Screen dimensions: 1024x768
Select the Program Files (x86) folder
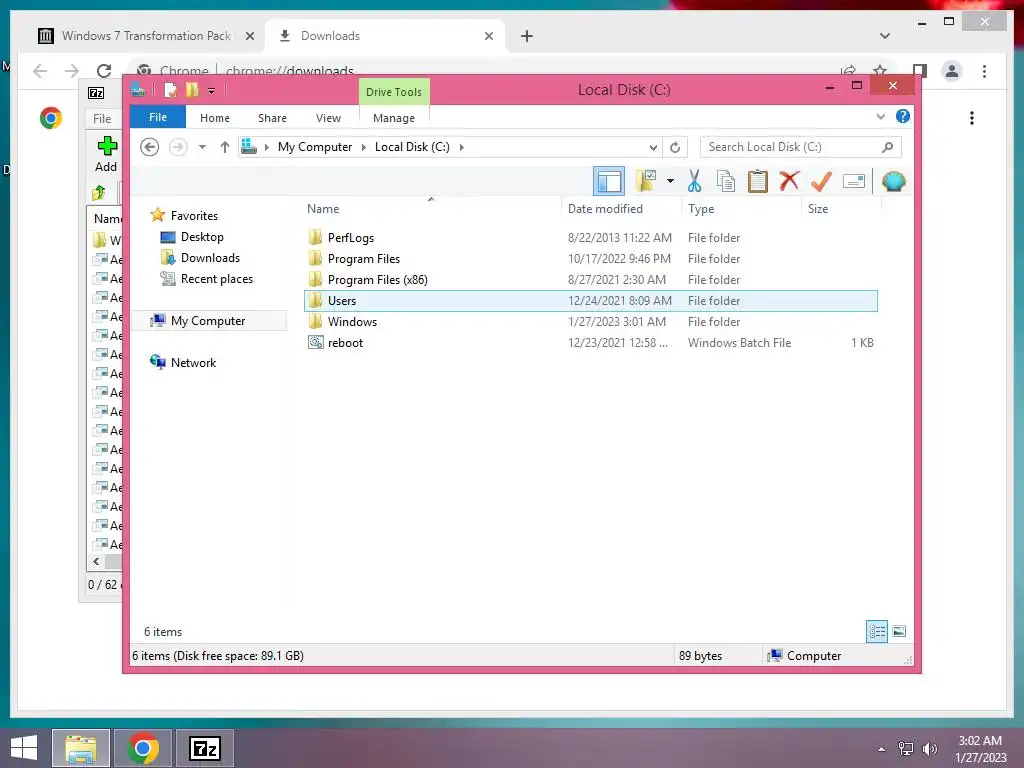click(377, 280)
